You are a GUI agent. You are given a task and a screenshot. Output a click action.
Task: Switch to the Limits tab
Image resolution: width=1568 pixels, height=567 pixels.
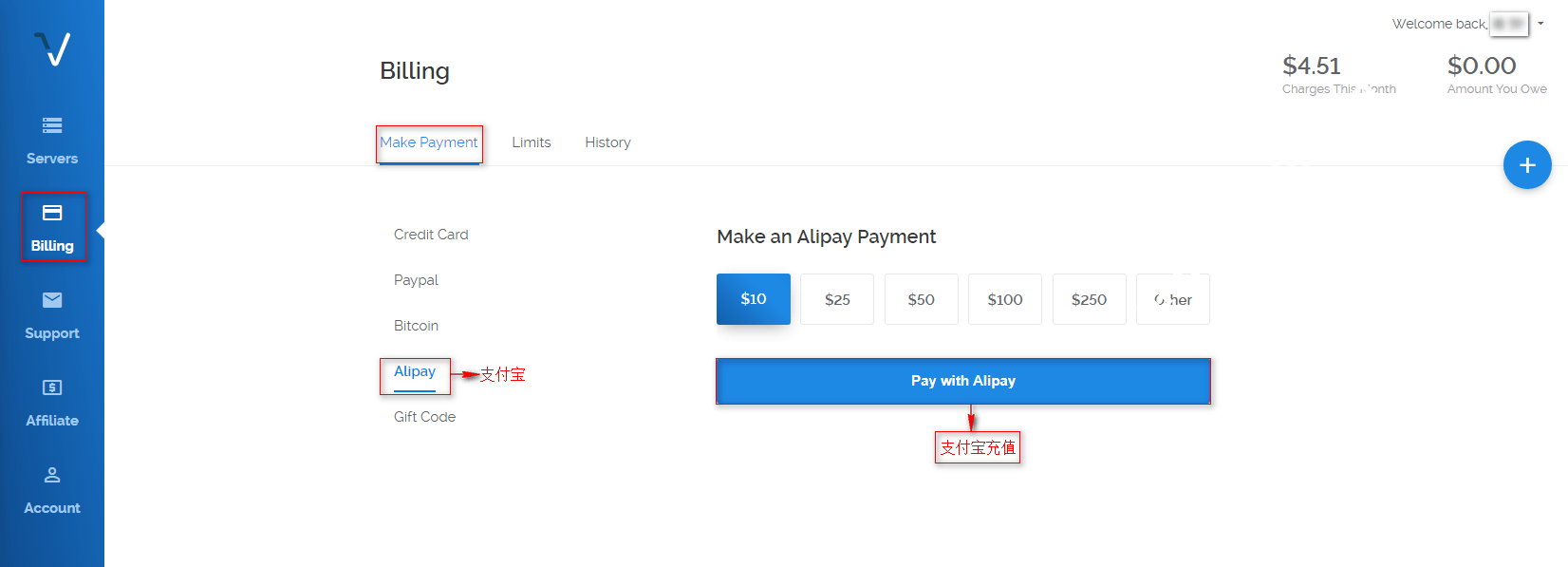pyautogui.click(x=531, y=142)
